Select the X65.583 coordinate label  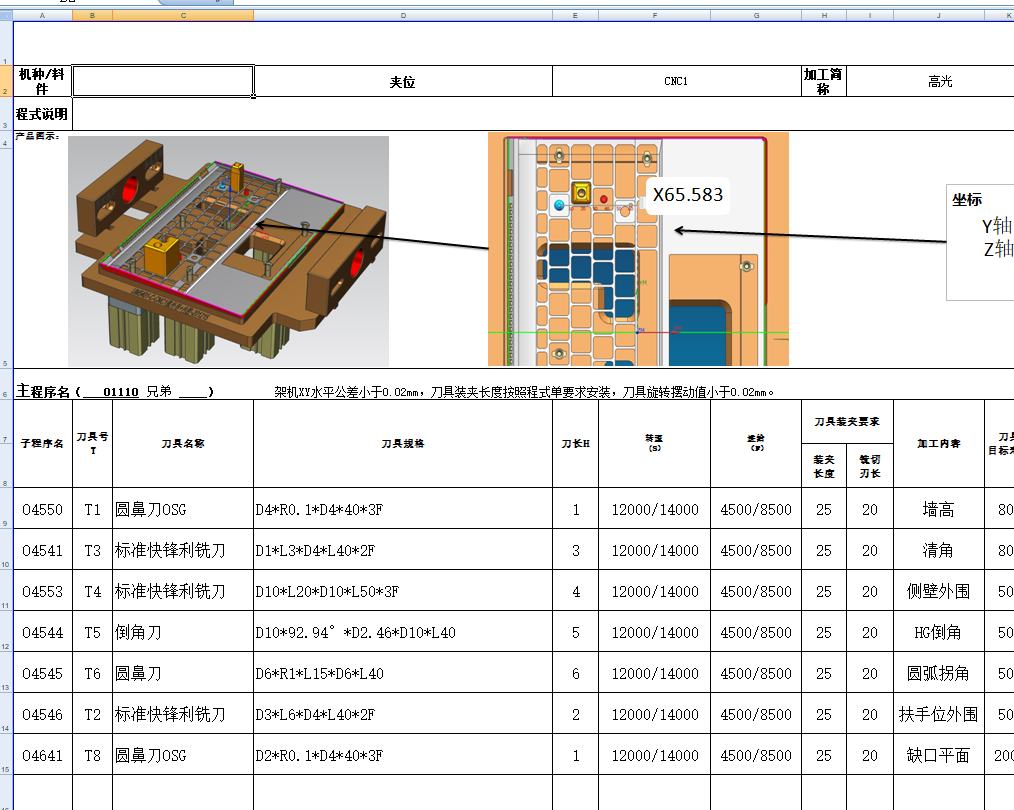(688, 195)
